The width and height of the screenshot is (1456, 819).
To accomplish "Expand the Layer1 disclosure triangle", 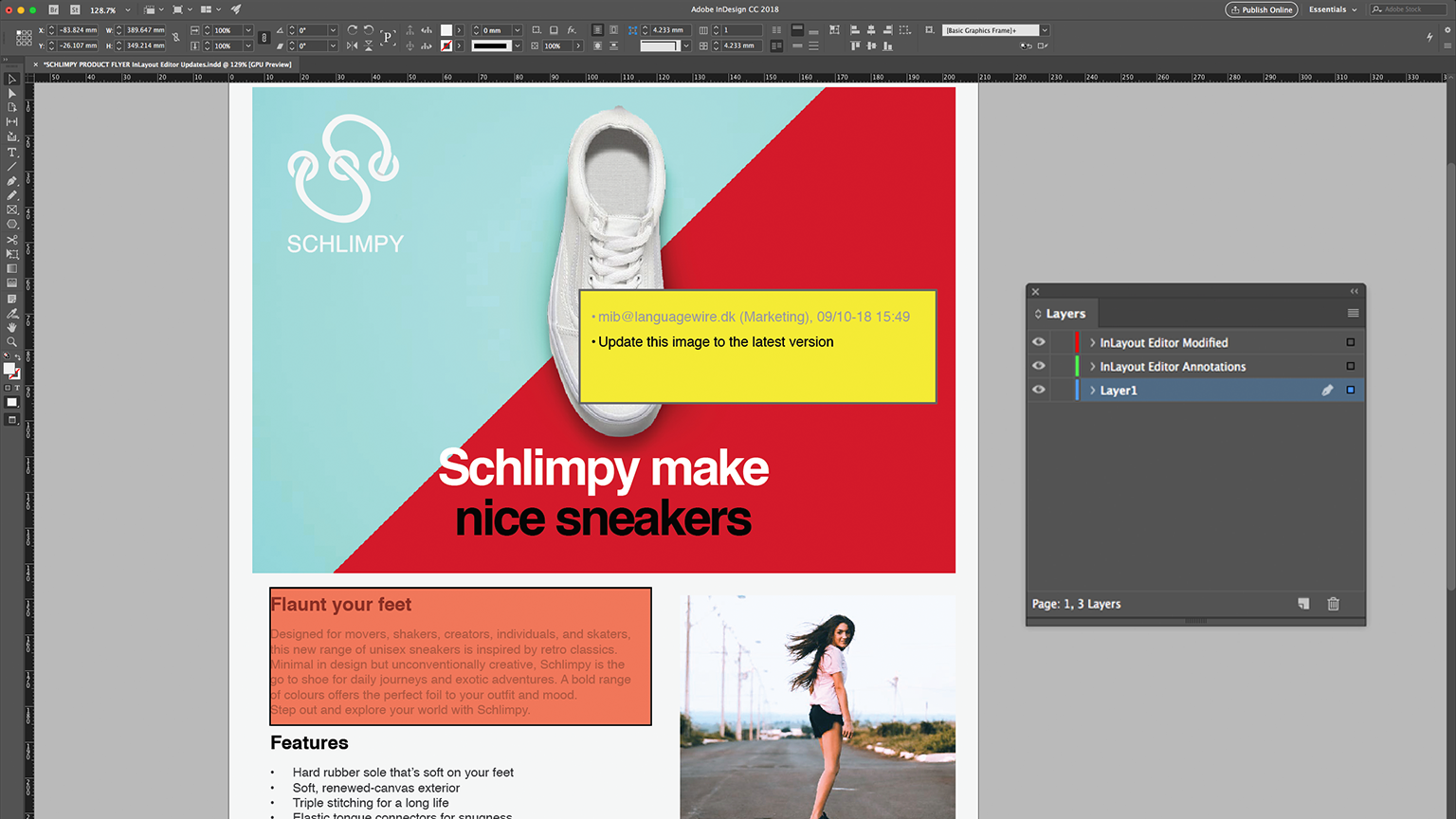I will (1092, 390).
